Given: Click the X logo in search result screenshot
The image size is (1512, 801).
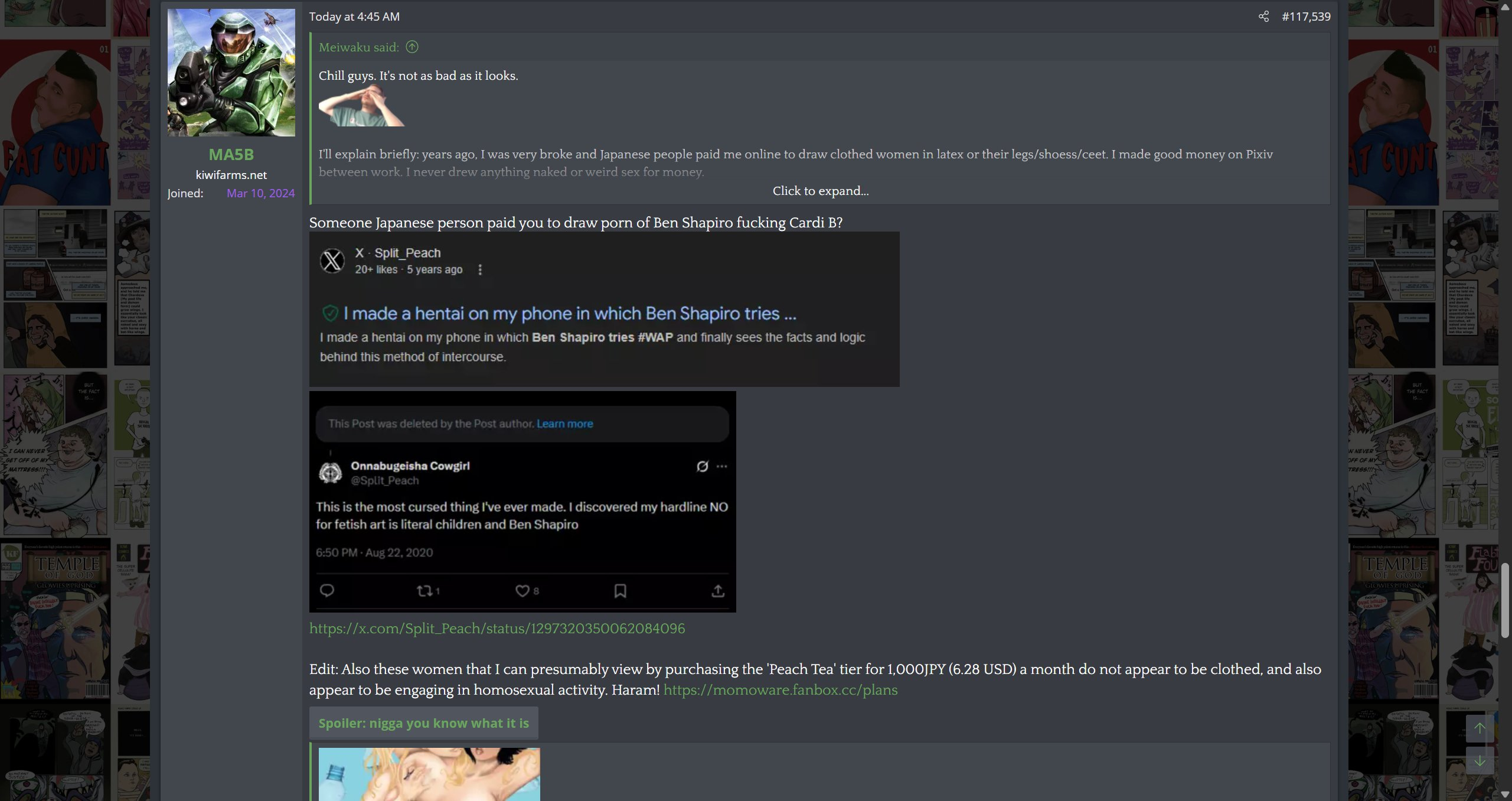Looking at the screenshot, I should click(x=332, y=261).
